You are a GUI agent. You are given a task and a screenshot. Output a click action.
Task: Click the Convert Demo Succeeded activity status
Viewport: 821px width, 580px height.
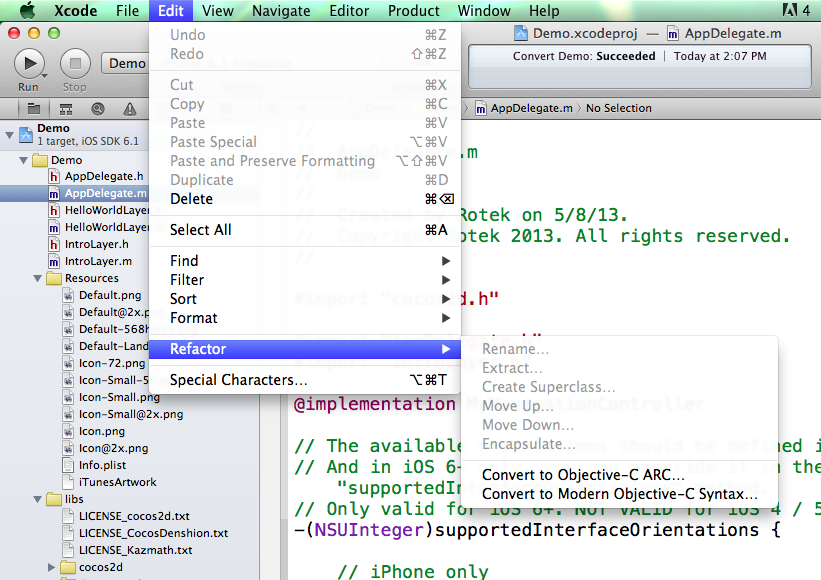point(639,56)
